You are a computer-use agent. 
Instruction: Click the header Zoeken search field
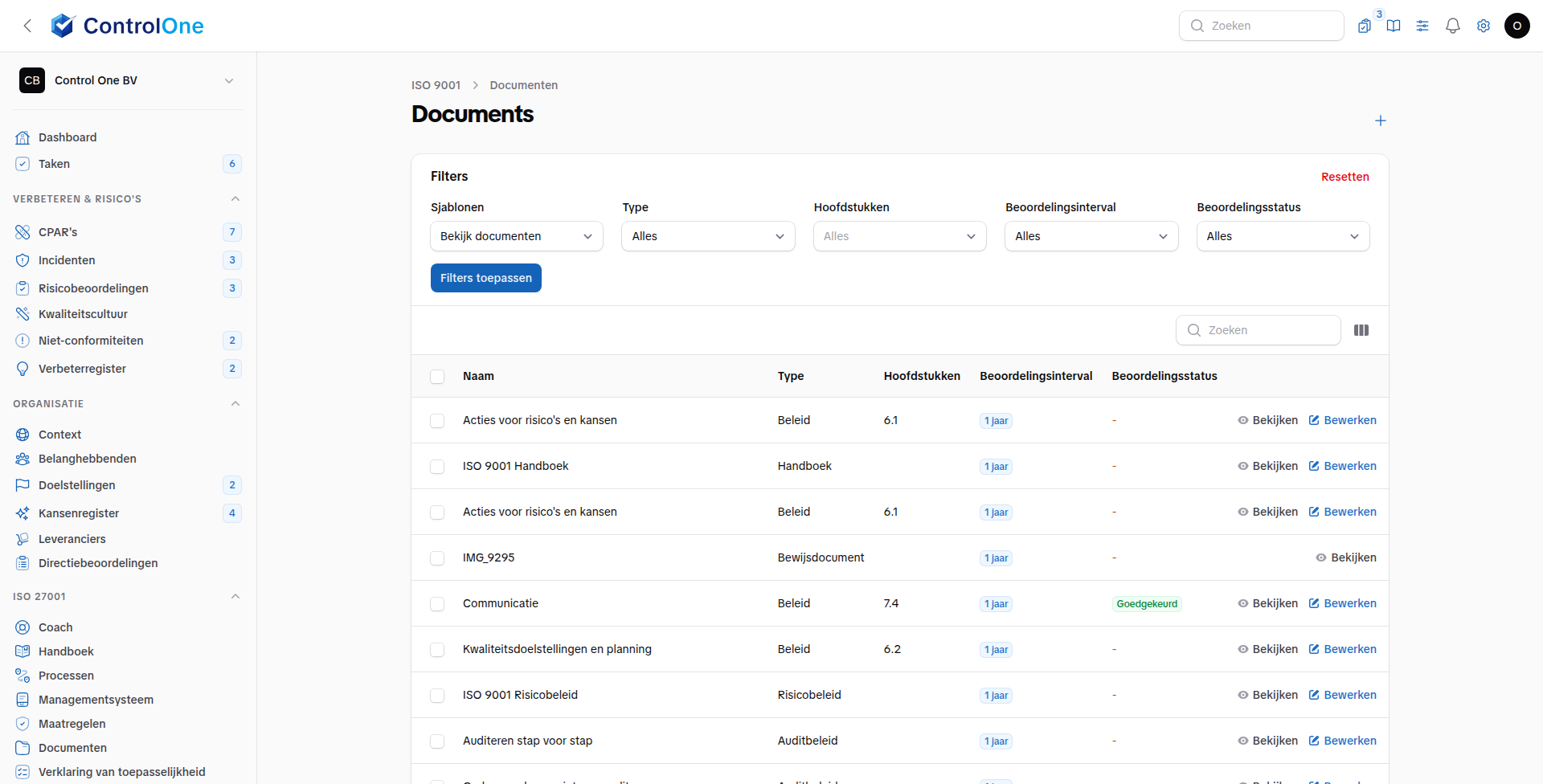coord(1262,26)
